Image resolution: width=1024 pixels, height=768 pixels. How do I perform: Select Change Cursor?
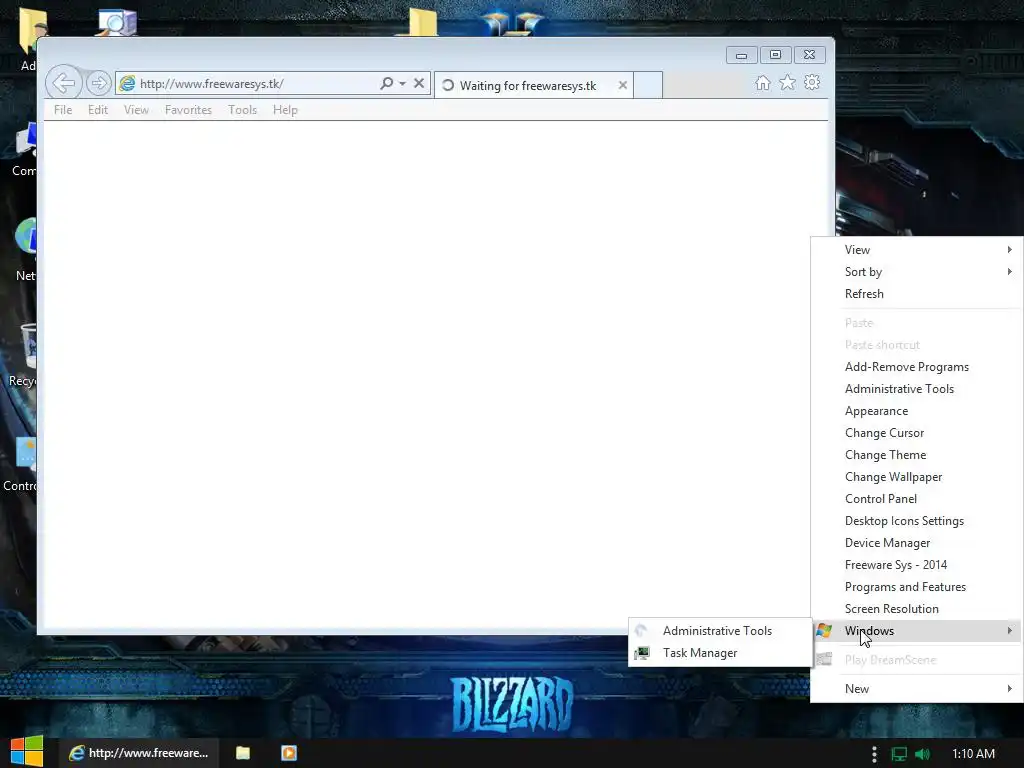(x=916, y=433)
